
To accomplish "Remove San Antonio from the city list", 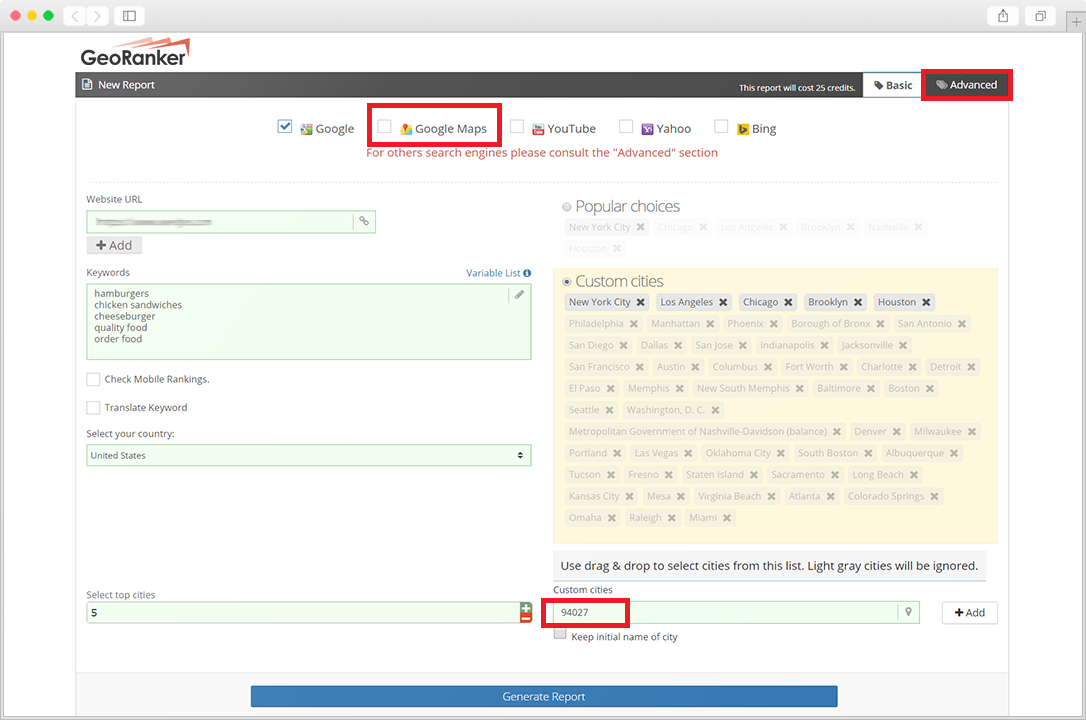I will [x=962, y=324].
